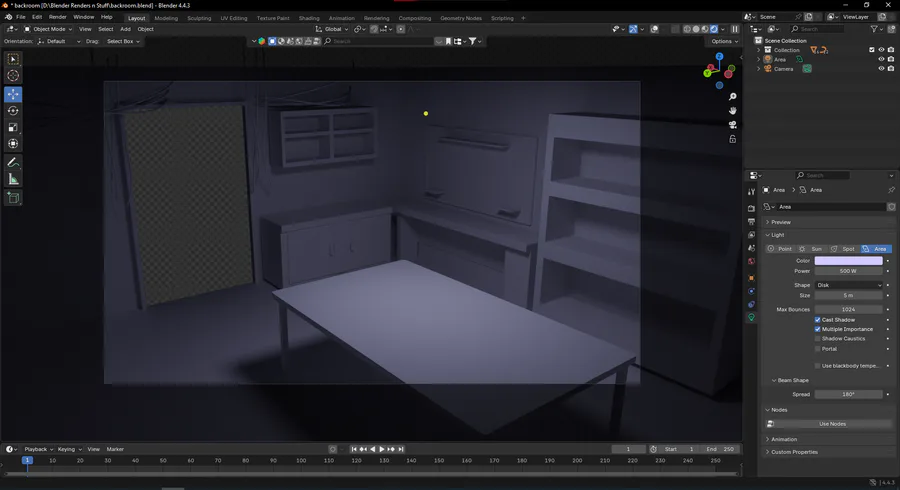Jump to the end frame
Screen dimensions: 900x490
401,449
